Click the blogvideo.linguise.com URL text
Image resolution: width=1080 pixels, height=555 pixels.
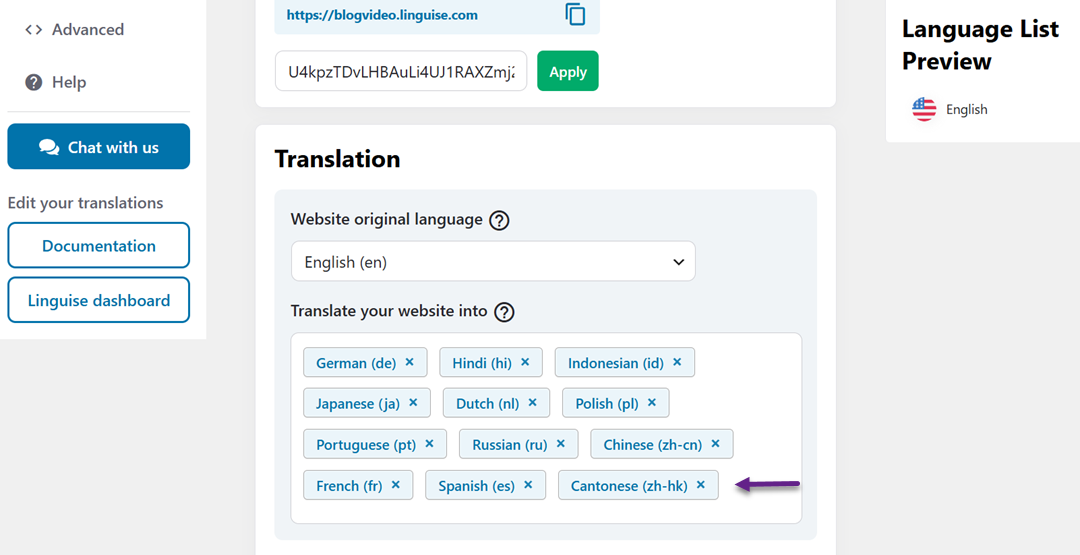tap(382, 14)
